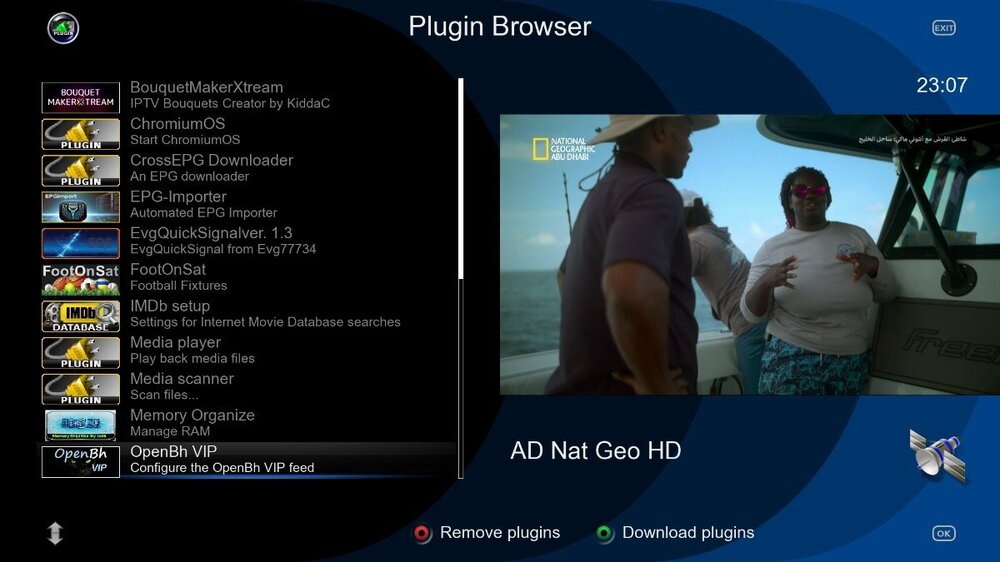Viewport: 1000px width, 562px height.
Task: Click 'Scan files...' description text
Action: 164,395
